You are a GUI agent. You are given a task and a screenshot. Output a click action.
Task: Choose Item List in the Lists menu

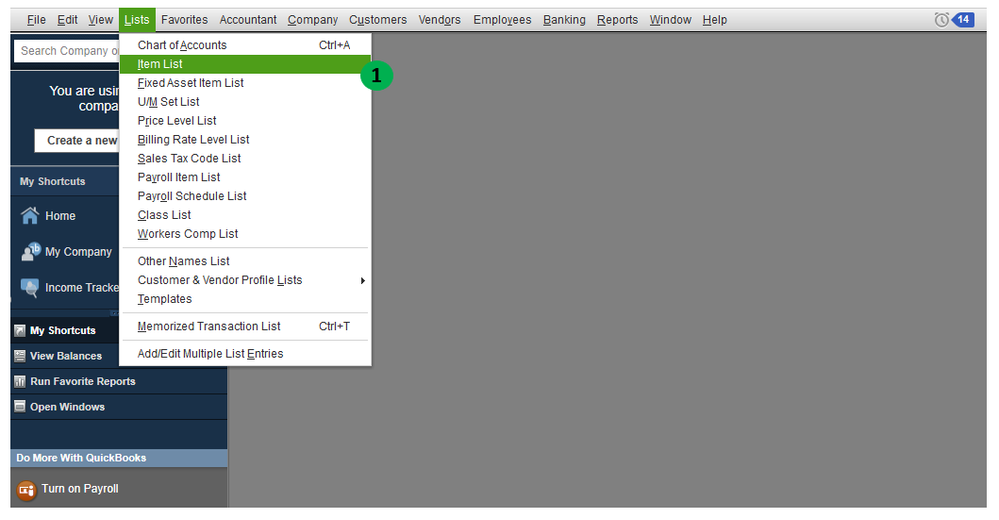coord(245,64)
